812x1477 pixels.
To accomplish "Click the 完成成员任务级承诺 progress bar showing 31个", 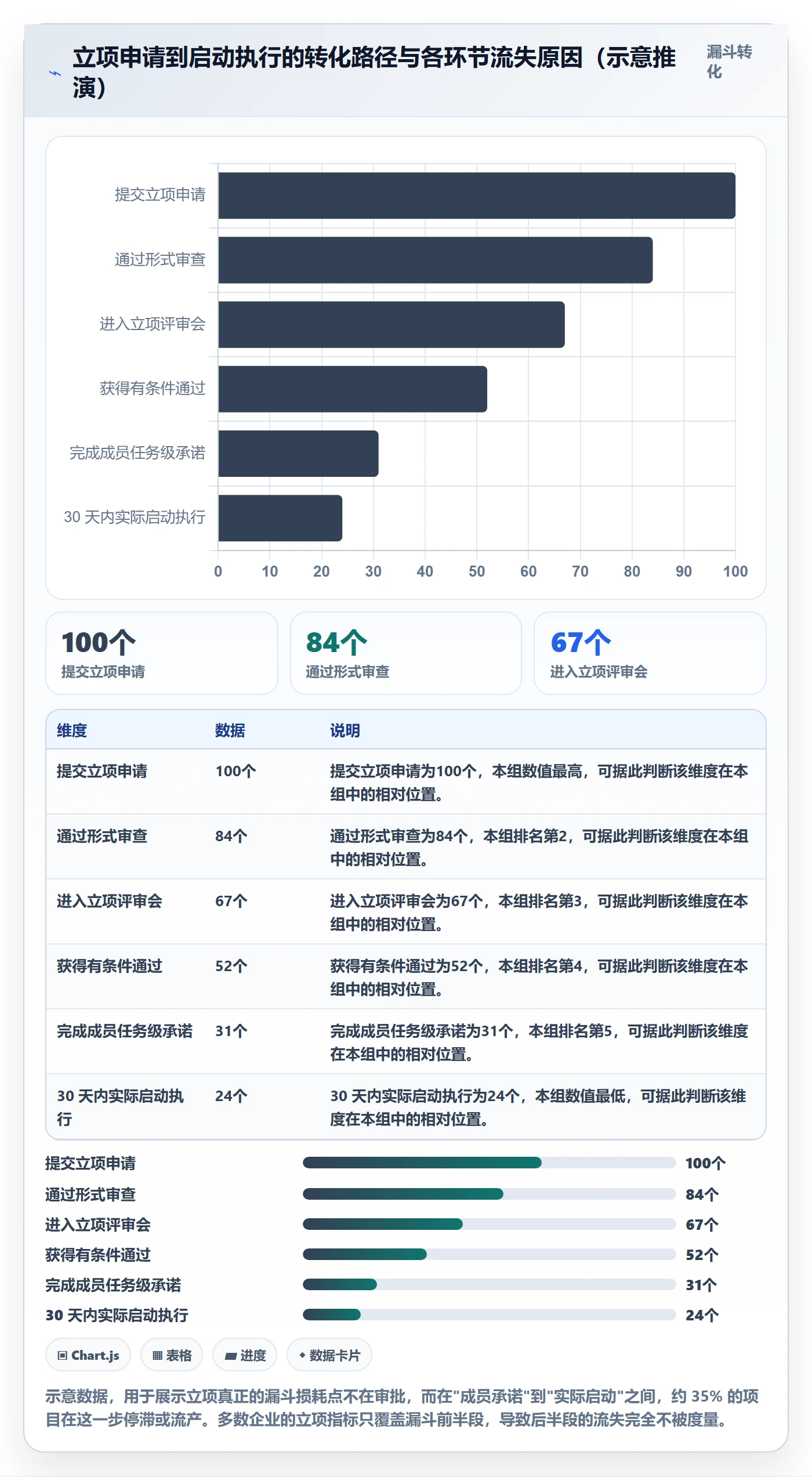I will click(x=490, y=1284).
